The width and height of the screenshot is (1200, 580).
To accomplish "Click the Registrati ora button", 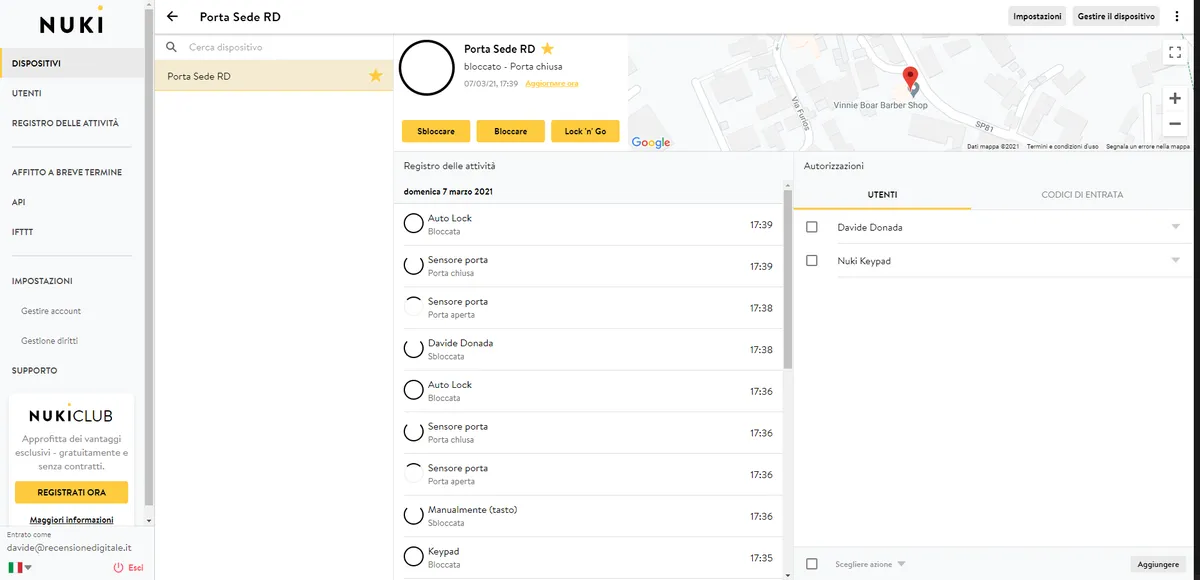I will (72, 492).
